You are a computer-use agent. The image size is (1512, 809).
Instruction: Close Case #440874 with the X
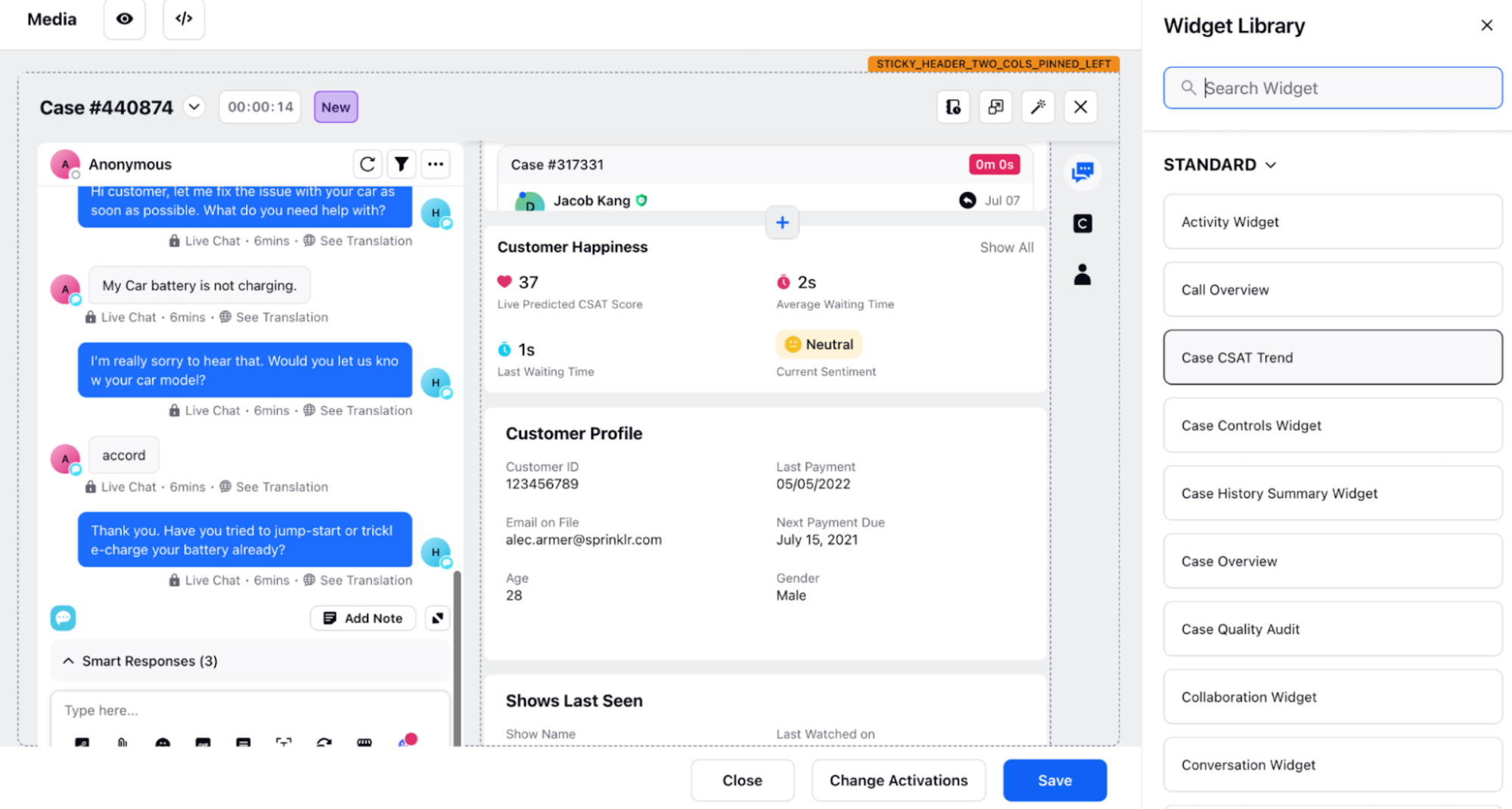coord(1080,107)
